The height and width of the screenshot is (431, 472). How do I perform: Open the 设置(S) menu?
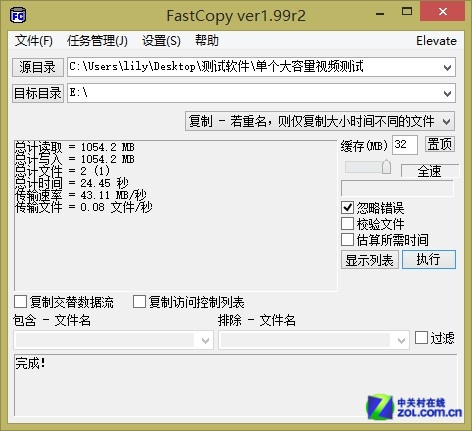161,41
